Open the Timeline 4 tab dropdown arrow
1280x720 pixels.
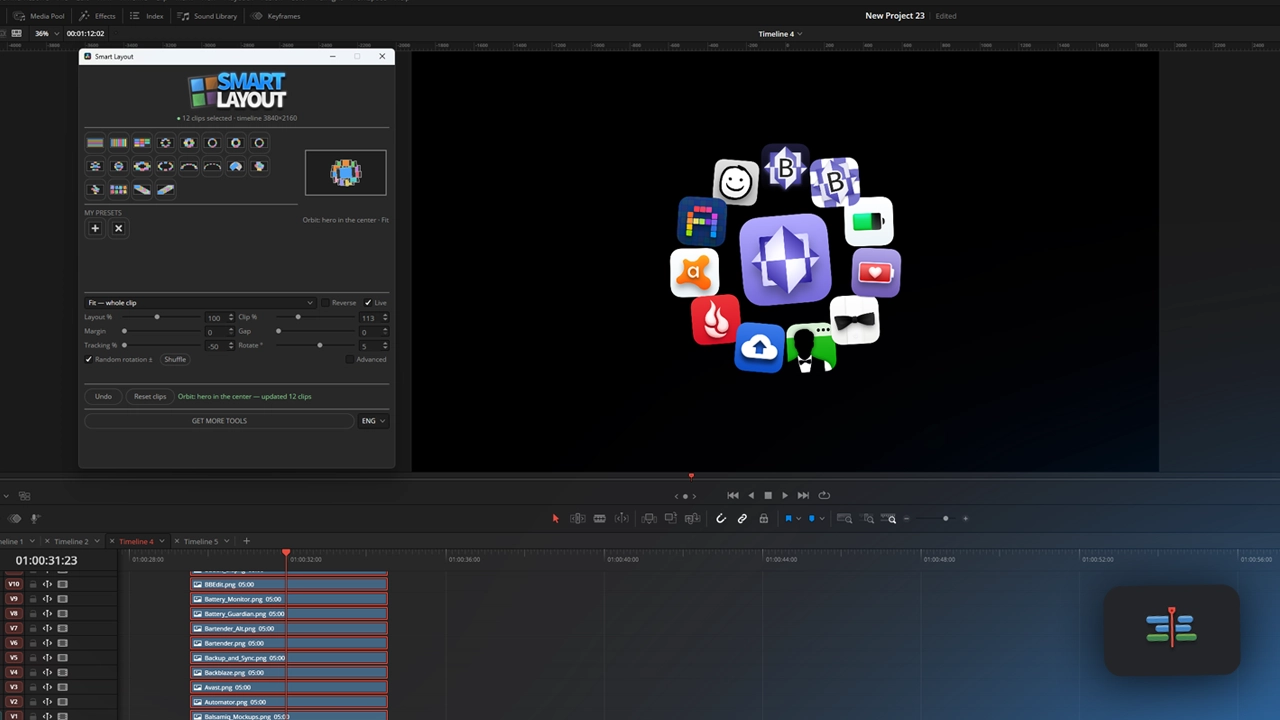click(x=160, y=542)
